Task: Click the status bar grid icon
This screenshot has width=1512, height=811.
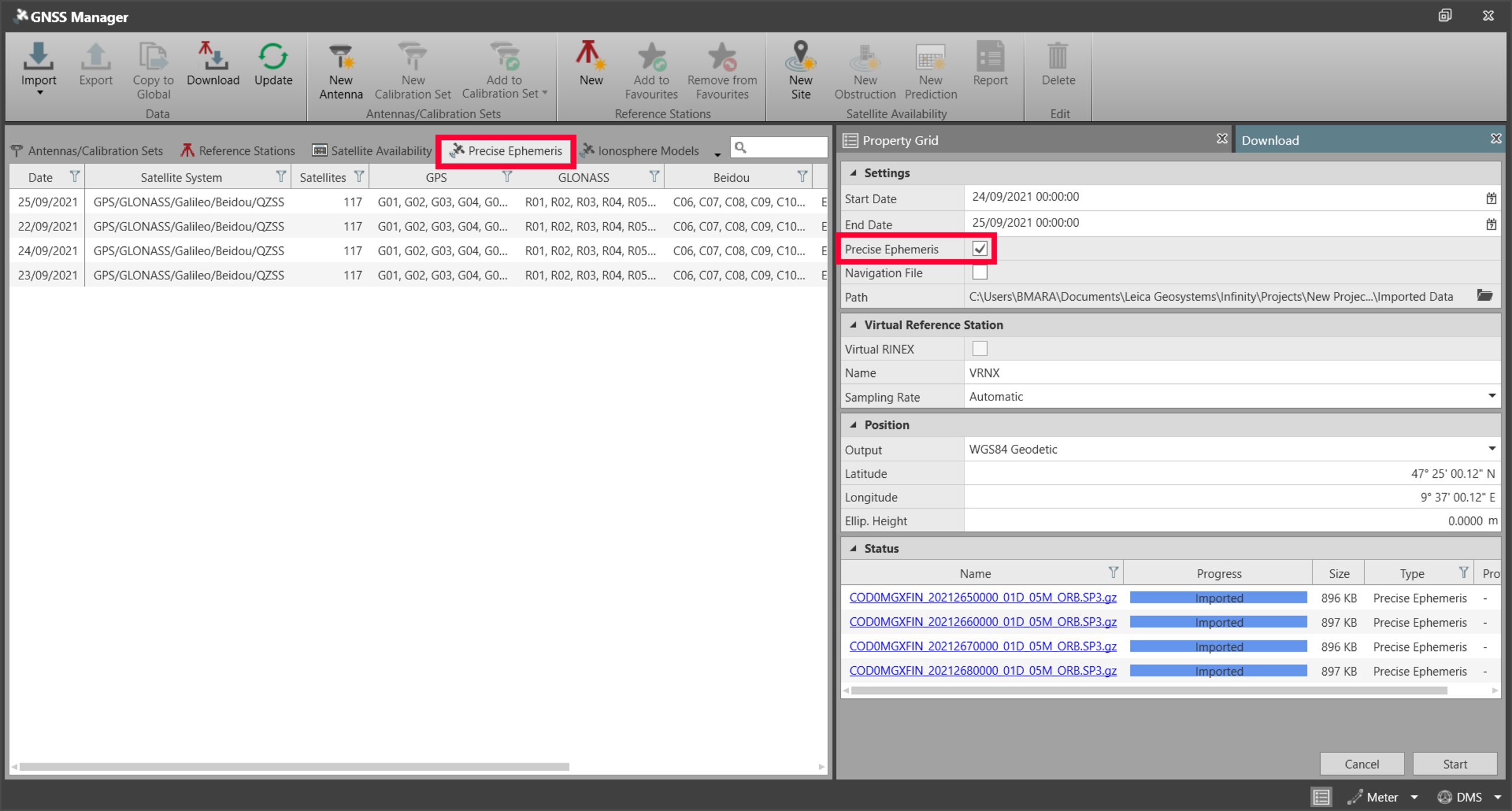Action: pos(1321,797)
